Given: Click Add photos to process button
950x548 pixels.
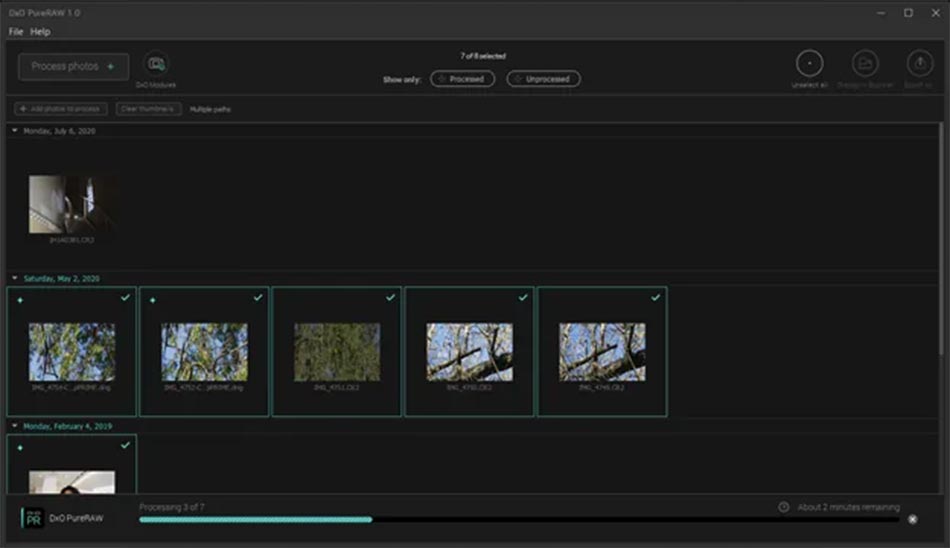Looking at the screenshot, I should click(x=61, y=109).
